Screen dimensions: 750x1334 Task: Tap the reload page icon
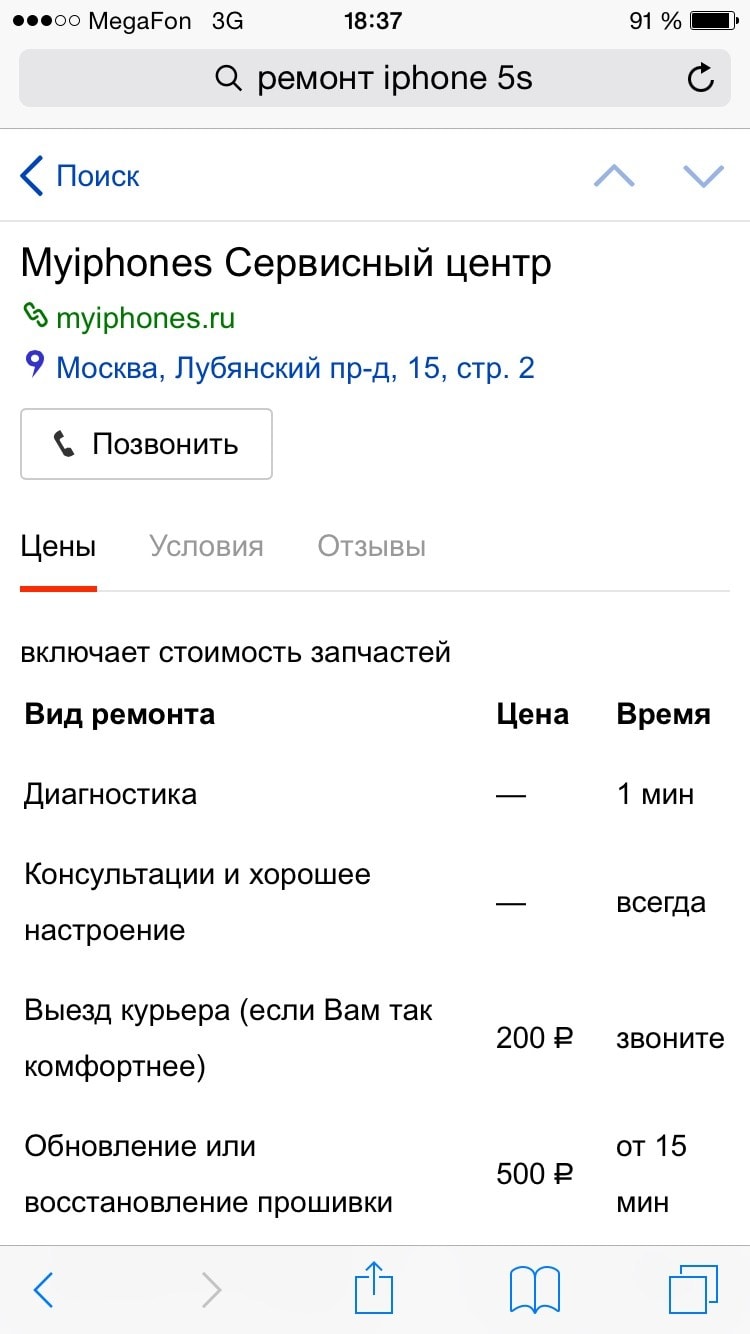coord(702,78)
